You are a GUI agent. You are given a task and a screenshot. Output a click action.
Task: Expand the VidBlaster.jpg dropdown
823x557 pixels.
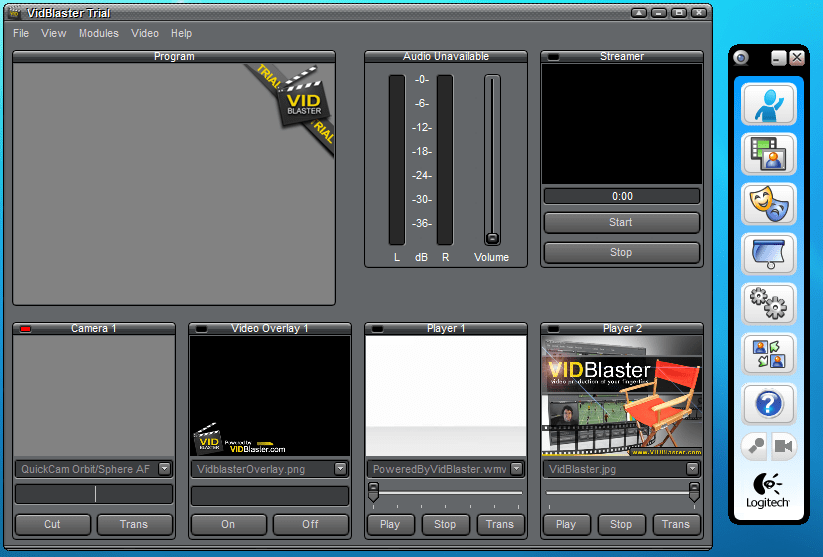click(692, 468)
